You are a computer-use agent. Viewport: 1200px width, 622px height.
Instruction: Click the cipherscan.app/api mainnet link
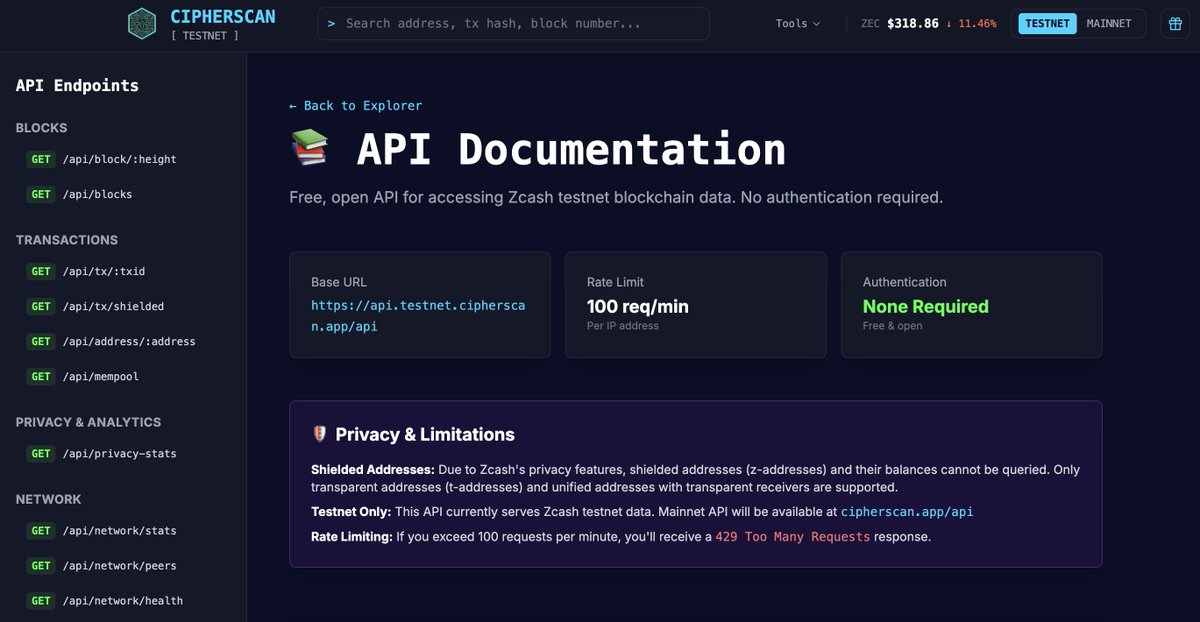coord(906,512)
